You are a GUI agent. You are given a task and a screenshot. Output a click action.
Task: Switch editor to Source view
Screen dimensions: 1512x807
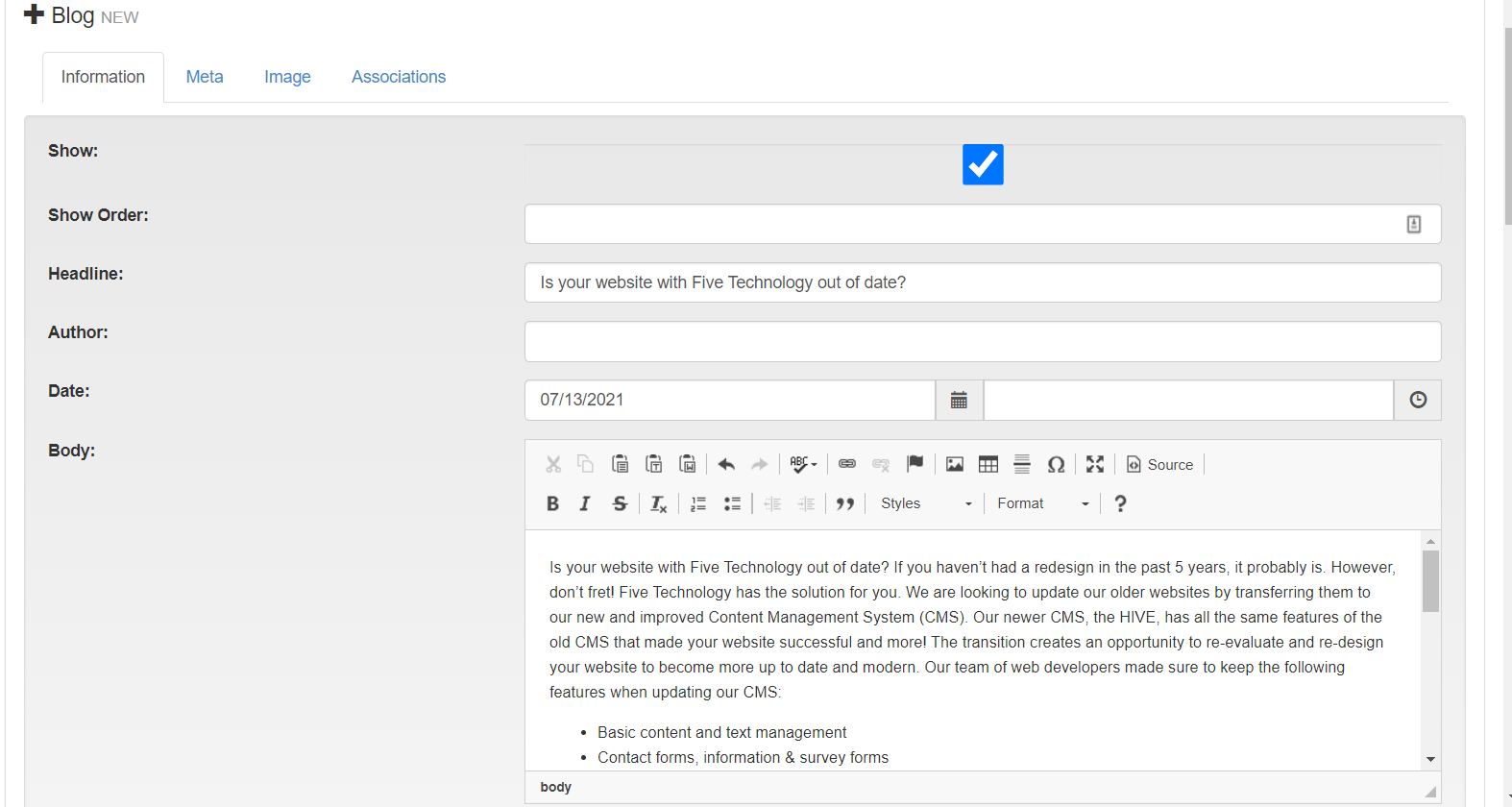[1159, 465]
